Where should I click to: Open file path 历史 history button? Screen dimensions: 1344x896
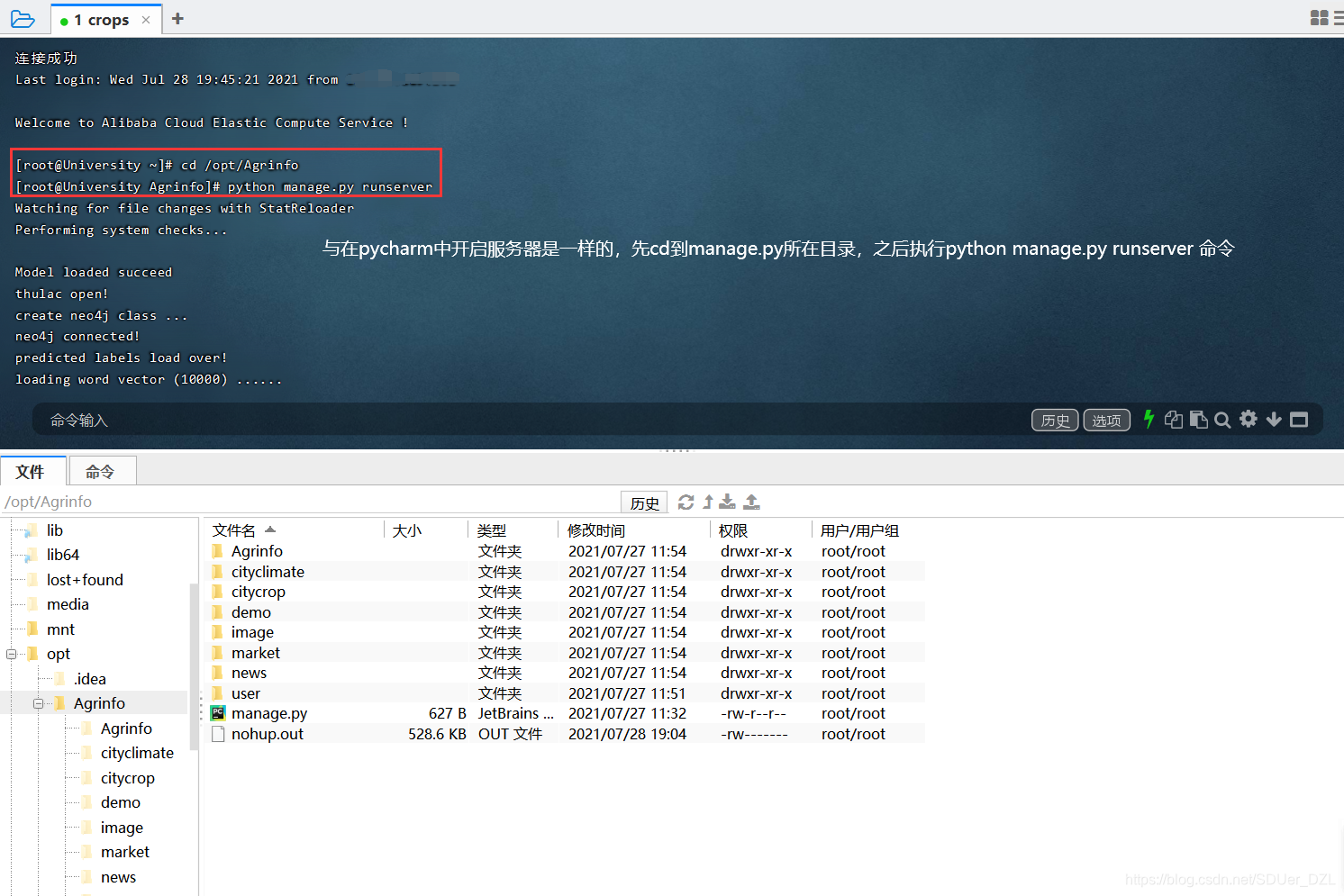(x=644, y=502)
